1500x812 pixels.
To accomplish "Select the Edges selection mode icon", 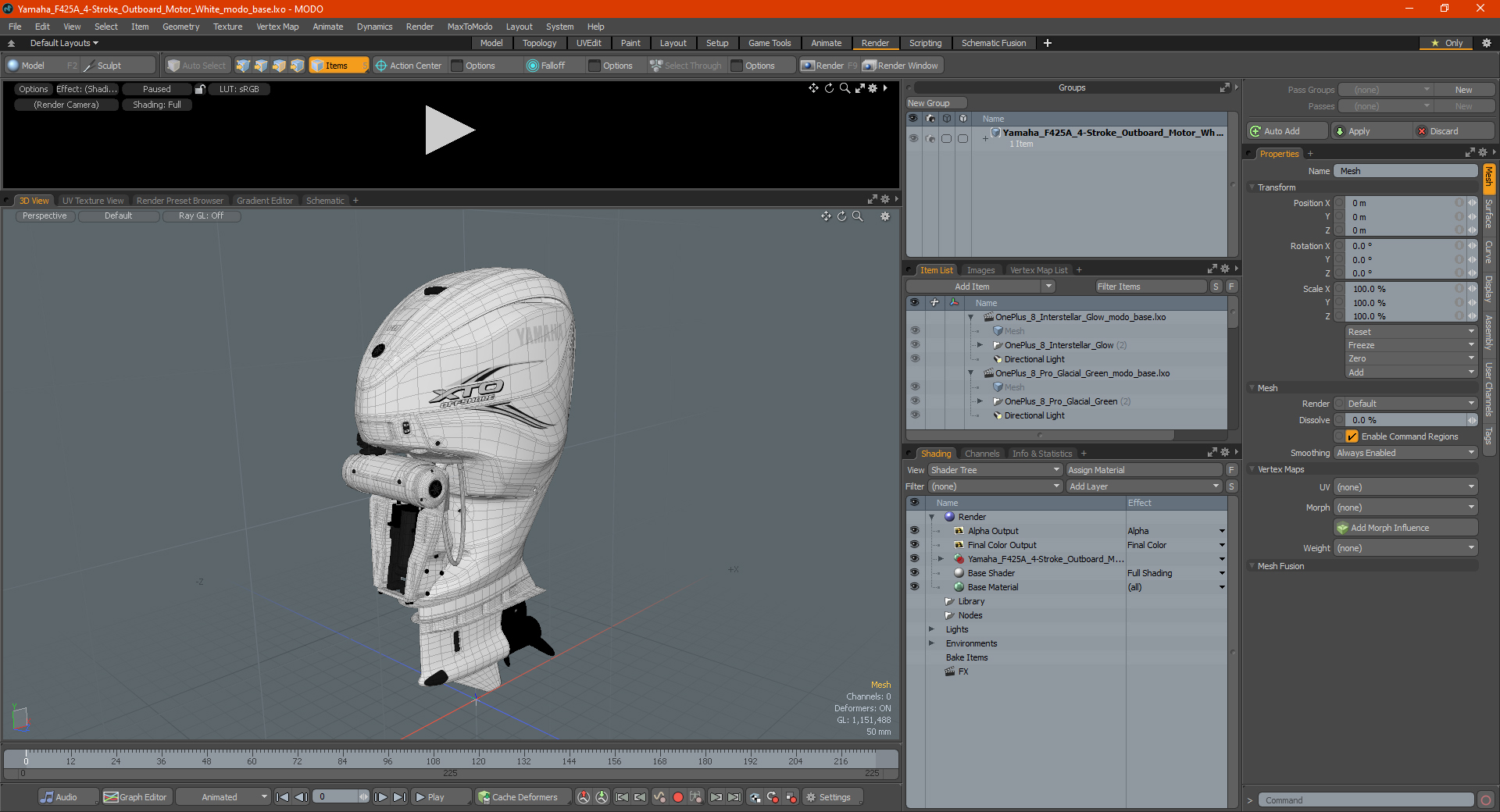I will tap(261, 66).
